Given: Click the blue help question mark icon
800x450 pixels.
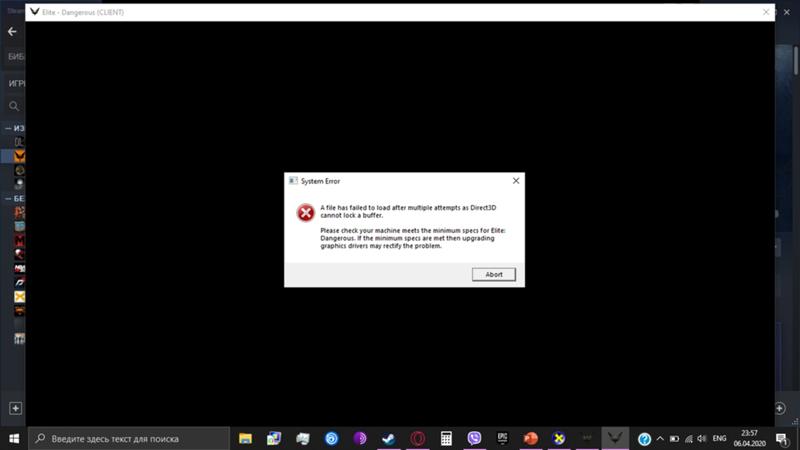Looking at the screenshot, I should [x=644, y=439].
